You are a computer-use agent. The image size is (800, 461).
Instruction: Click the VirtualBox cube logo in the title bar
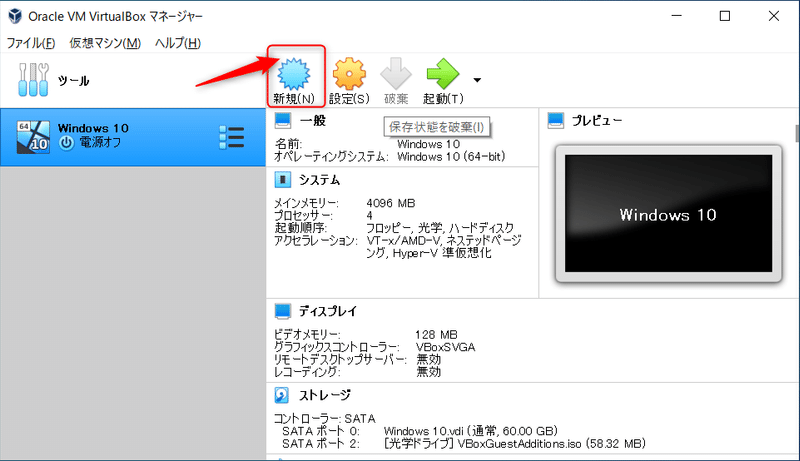[x=15, y=16]
